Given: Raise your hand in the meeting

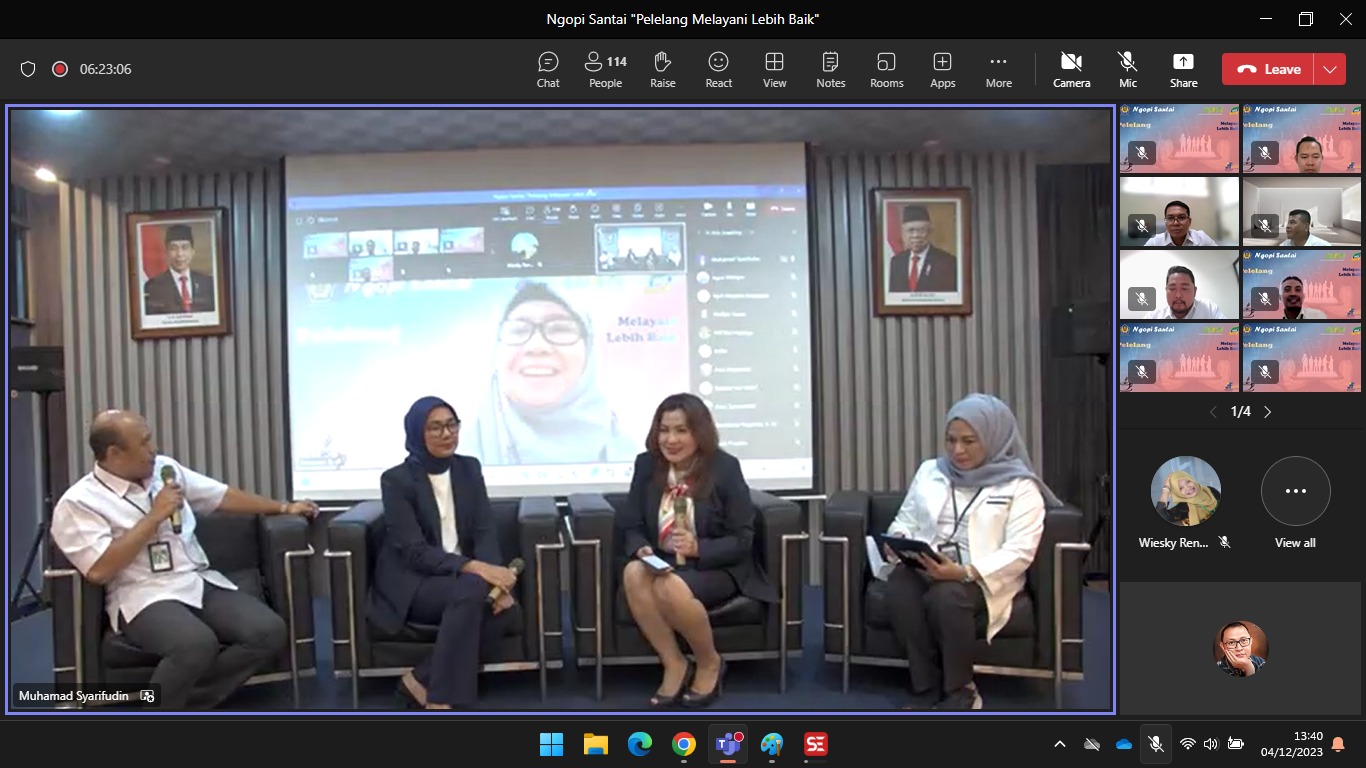Looking at the screenshot, I should point(662,69).
